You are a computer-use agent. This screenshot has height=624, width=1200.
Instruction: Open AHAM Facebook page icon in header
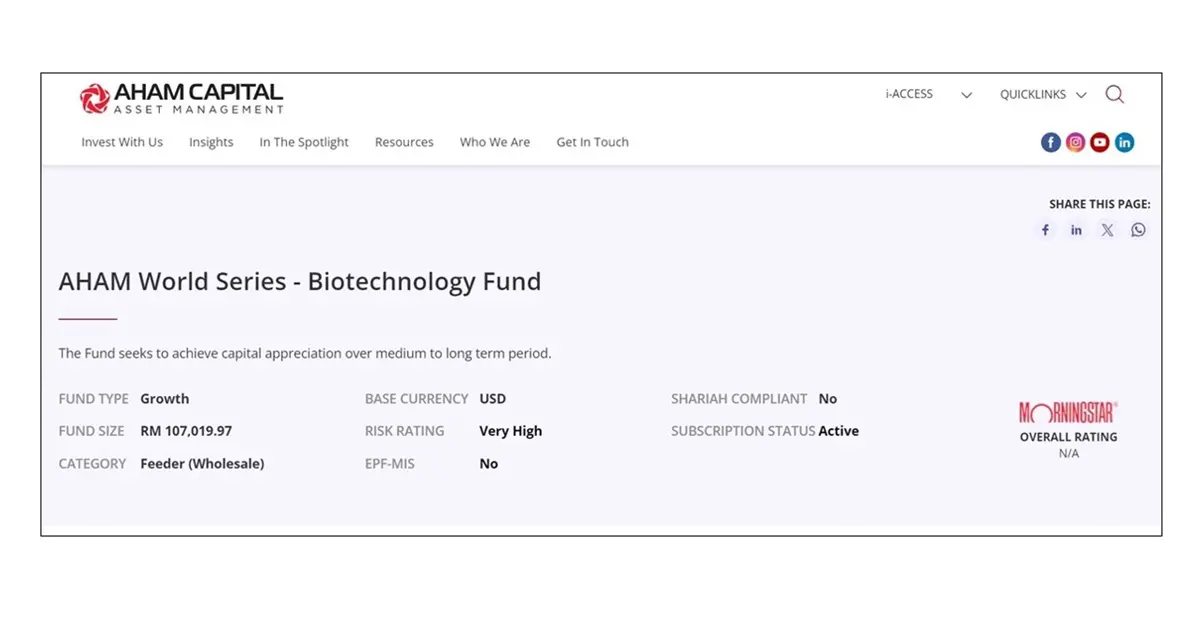point(1050,143)
